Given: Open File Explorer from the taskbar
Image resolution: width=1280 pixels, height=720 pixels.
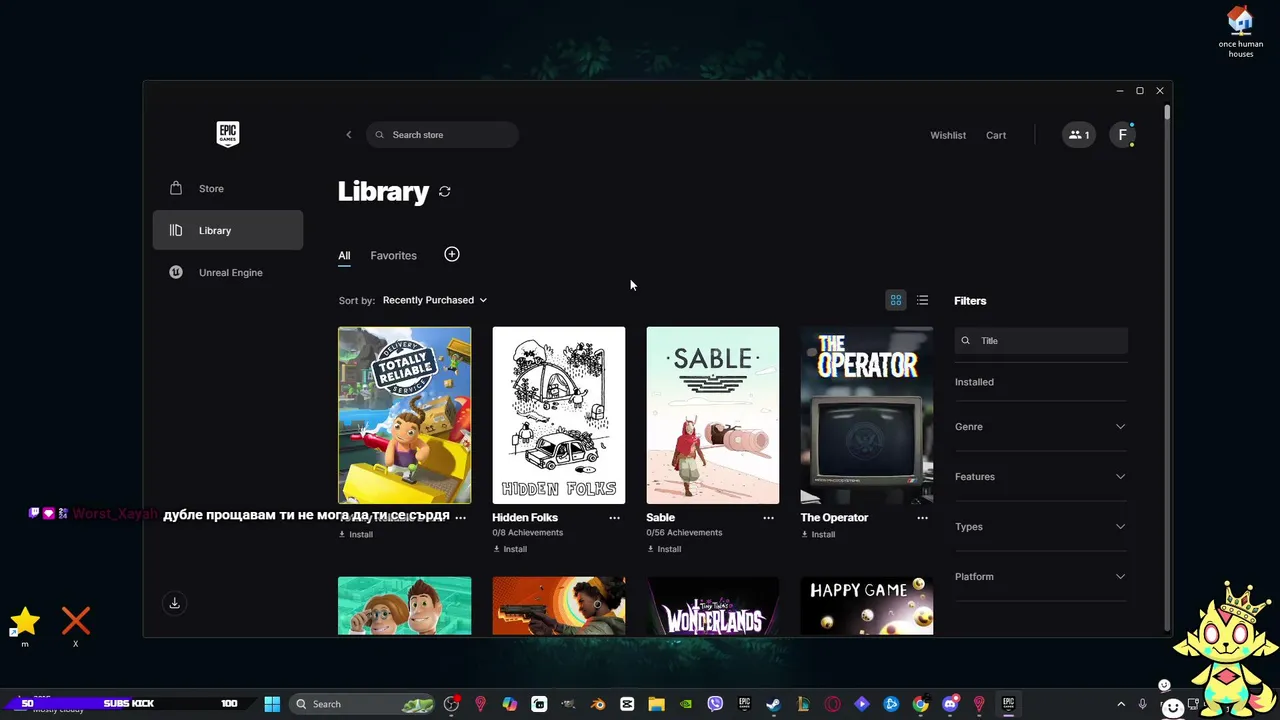Looking at the screenshot, I should click(x=657, y=704).
